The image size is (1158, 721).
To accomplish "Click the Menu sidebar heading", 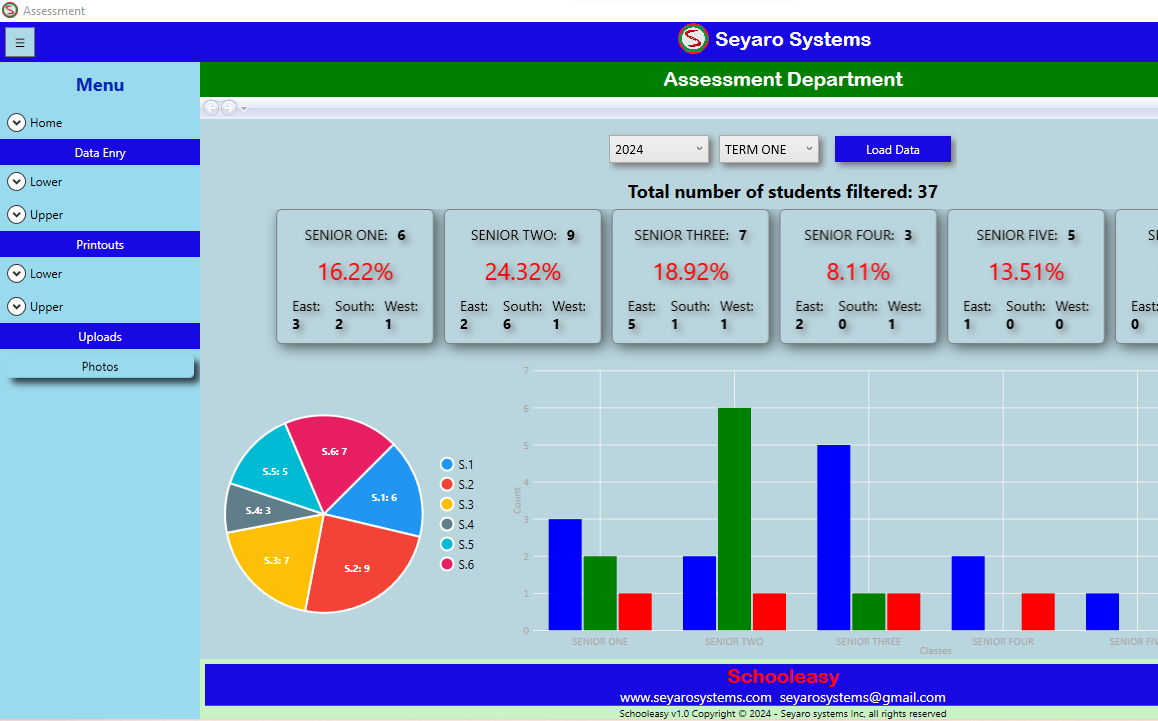I will 100,85.
